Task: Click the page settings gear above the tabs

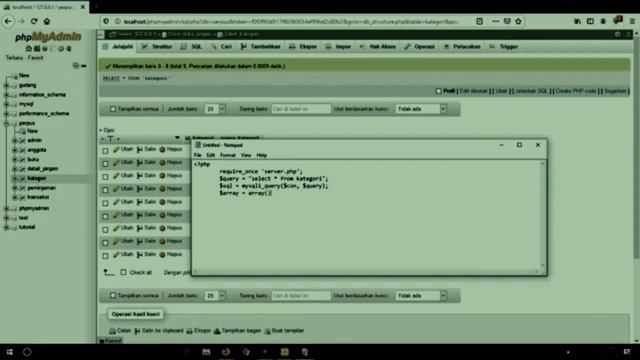Action: 618,34
